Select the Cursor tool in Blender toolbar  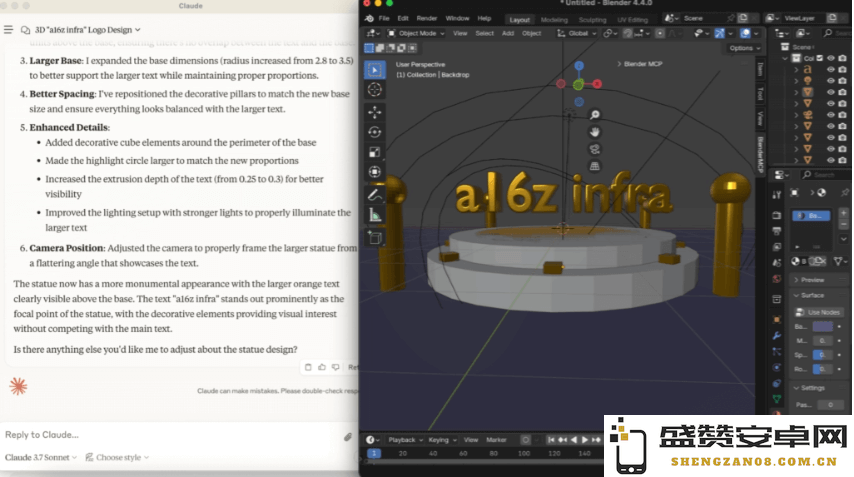[375, 89]
